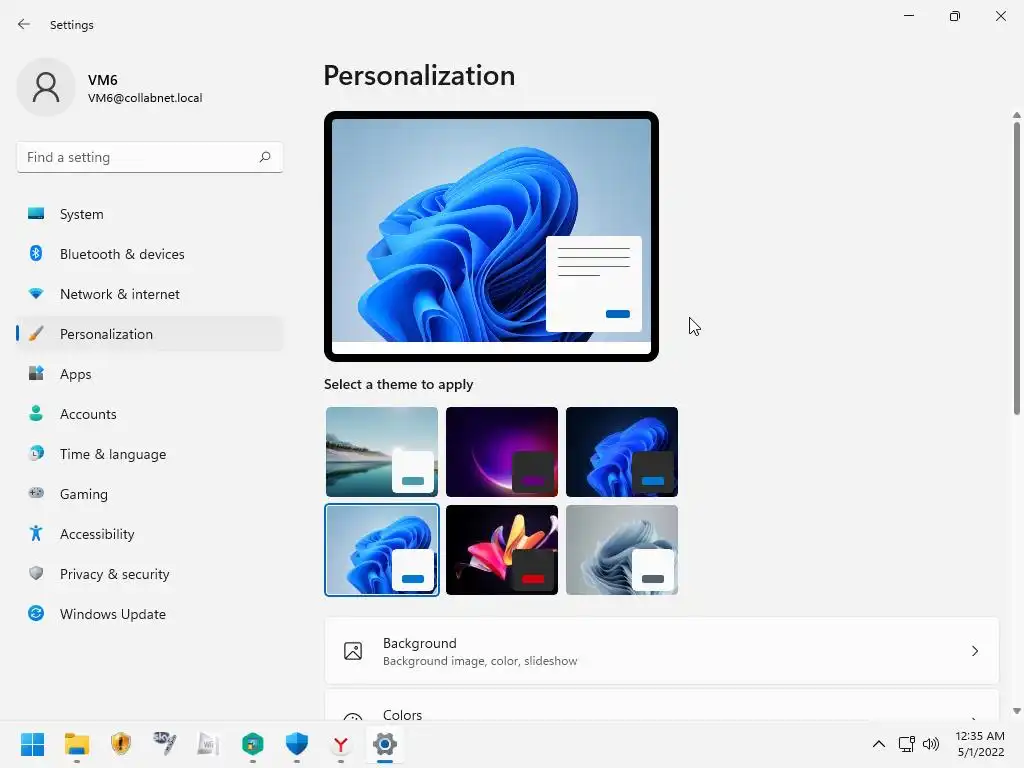Open Accessibility settings
Viewport: 1024px width, 768px height.
coord(150,534)
